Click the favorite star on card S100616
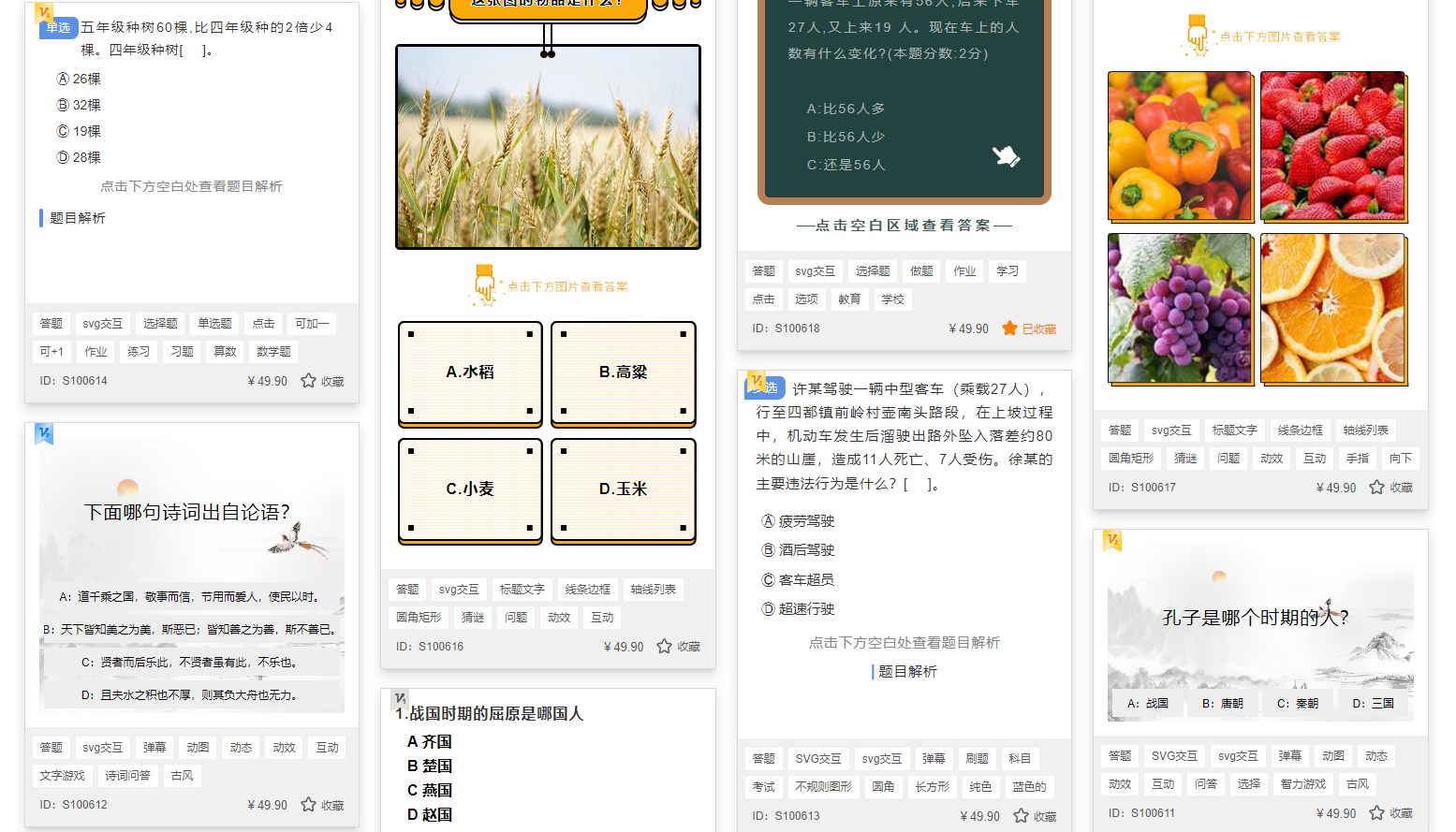 coord(663,646)
